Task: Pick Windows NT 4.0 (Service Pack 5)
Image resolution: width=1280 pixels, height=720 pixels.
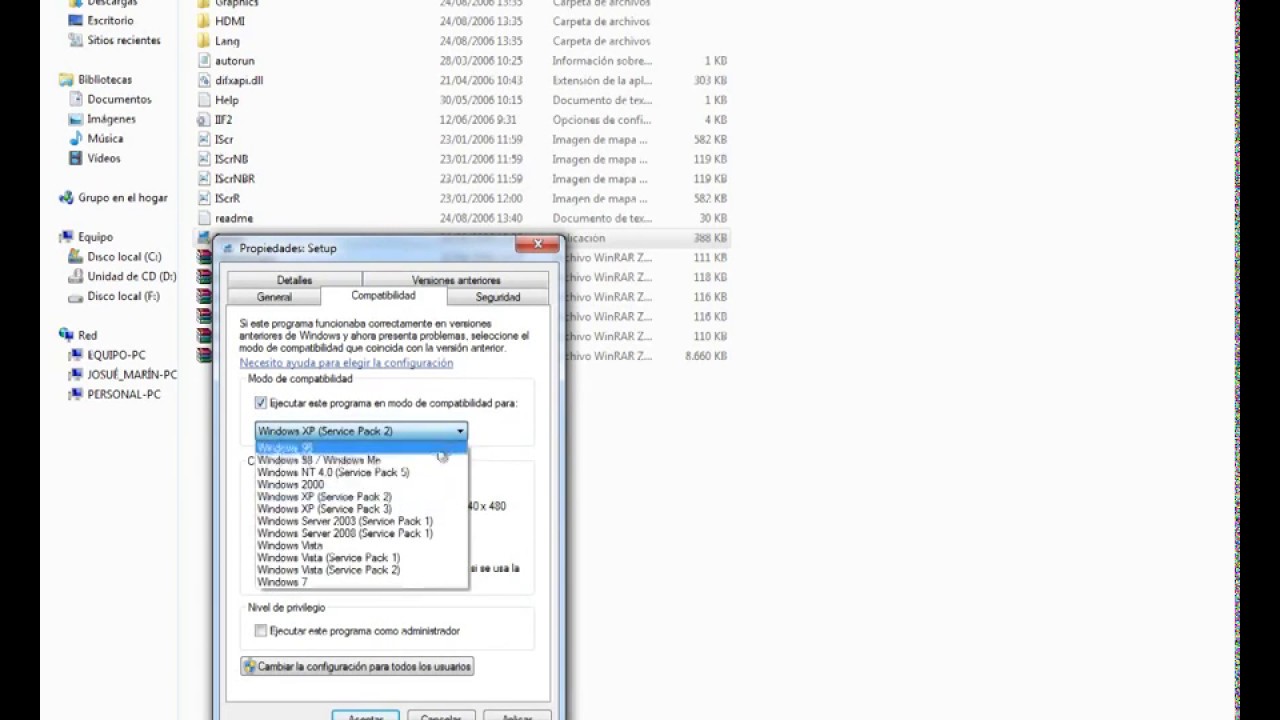Action: point(361,472)
